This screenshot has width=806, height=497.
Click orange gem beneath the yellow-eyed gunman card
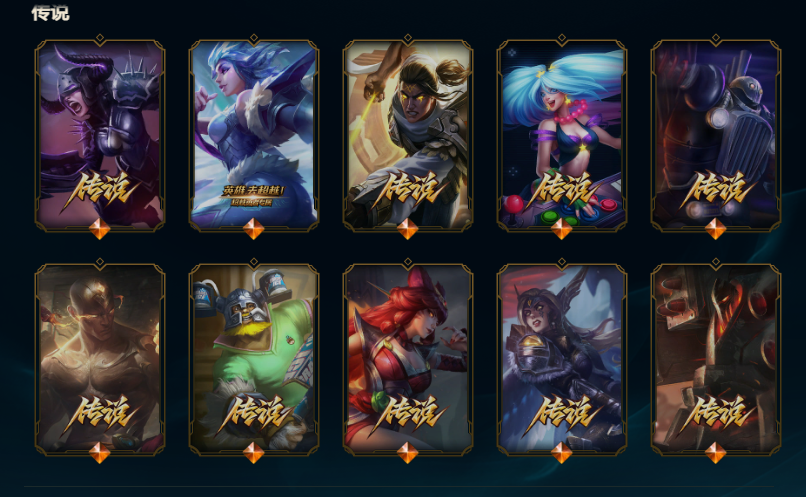408,229
